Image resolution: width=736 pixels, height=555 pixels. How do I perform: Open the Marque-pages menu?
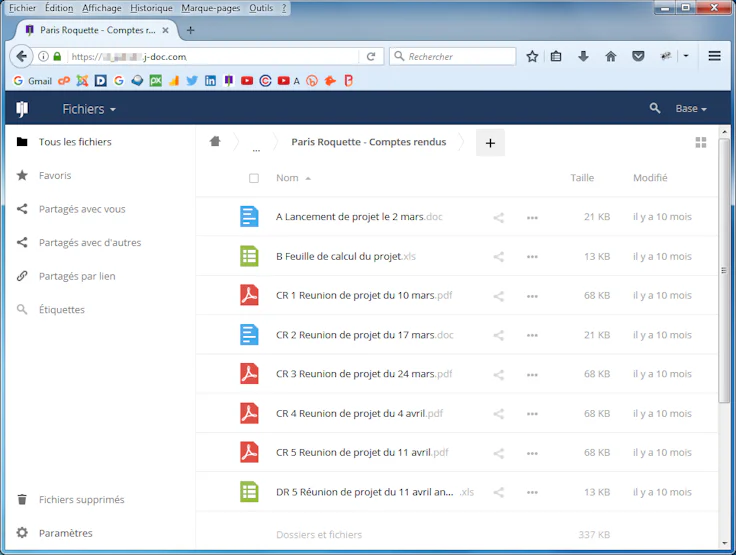click(x=210, y=8)
